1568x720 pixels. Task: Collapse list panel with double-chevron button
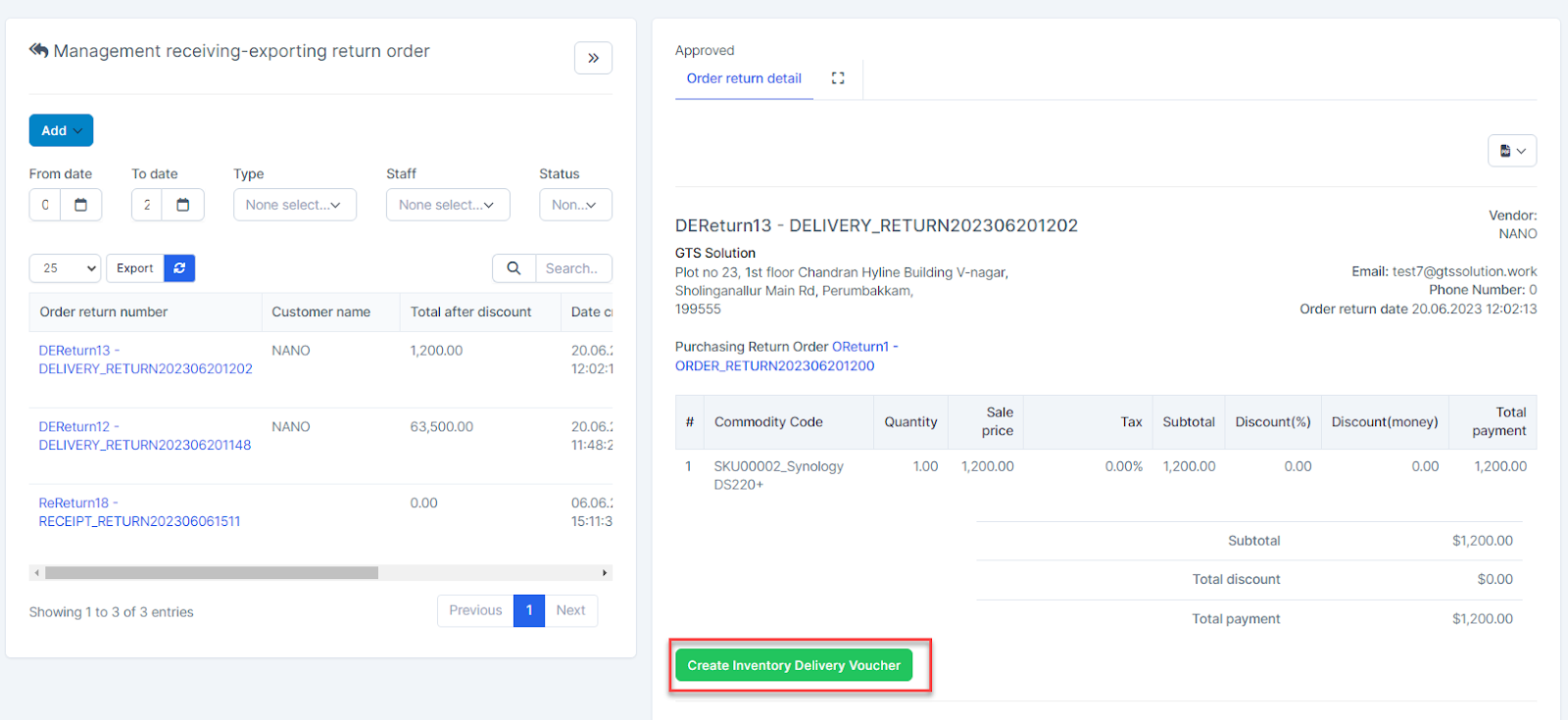point(593,58)
